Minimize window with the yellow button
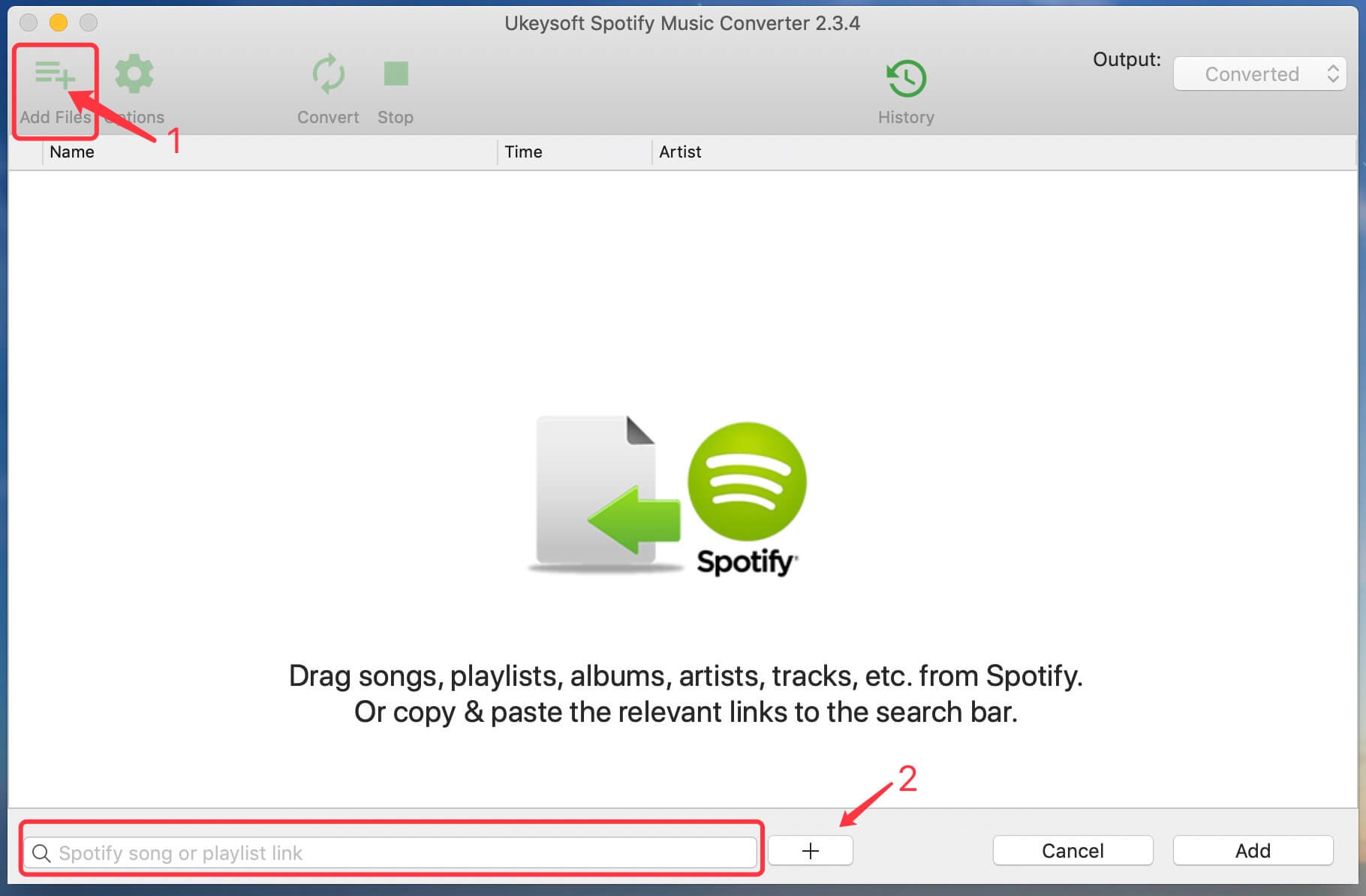The width and height of the screenshot is (1366, 896). (x=59, y=23)
